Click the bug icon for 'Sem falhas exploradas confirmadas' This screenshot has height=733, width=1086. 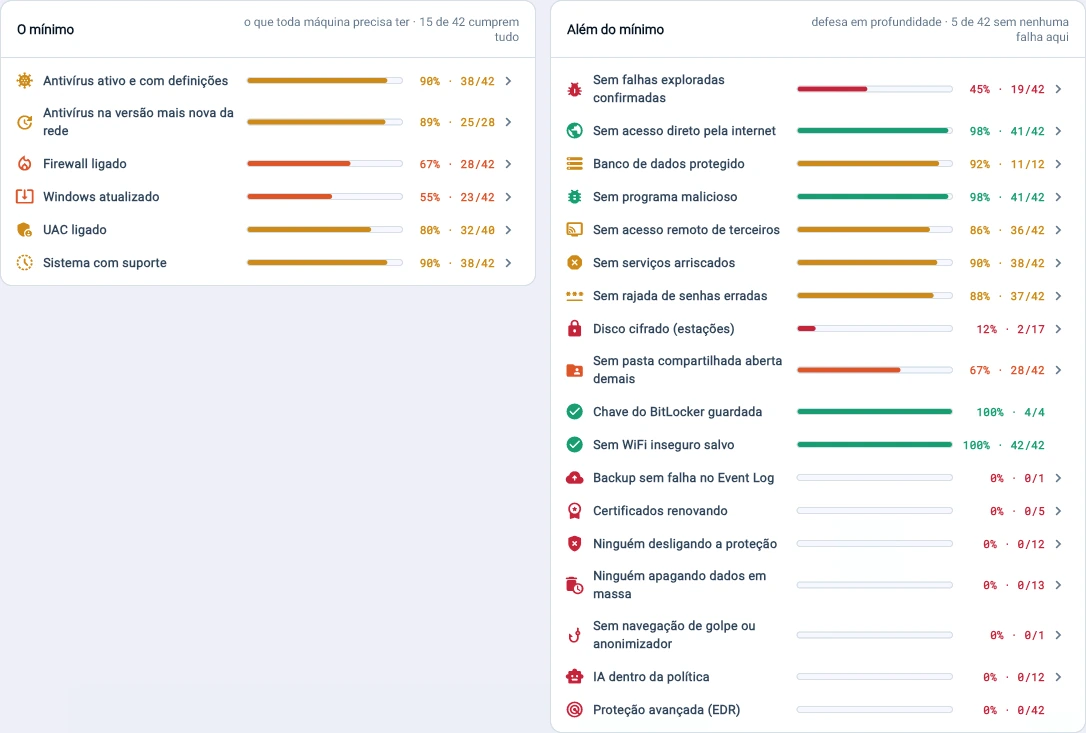tap(574, 89)
